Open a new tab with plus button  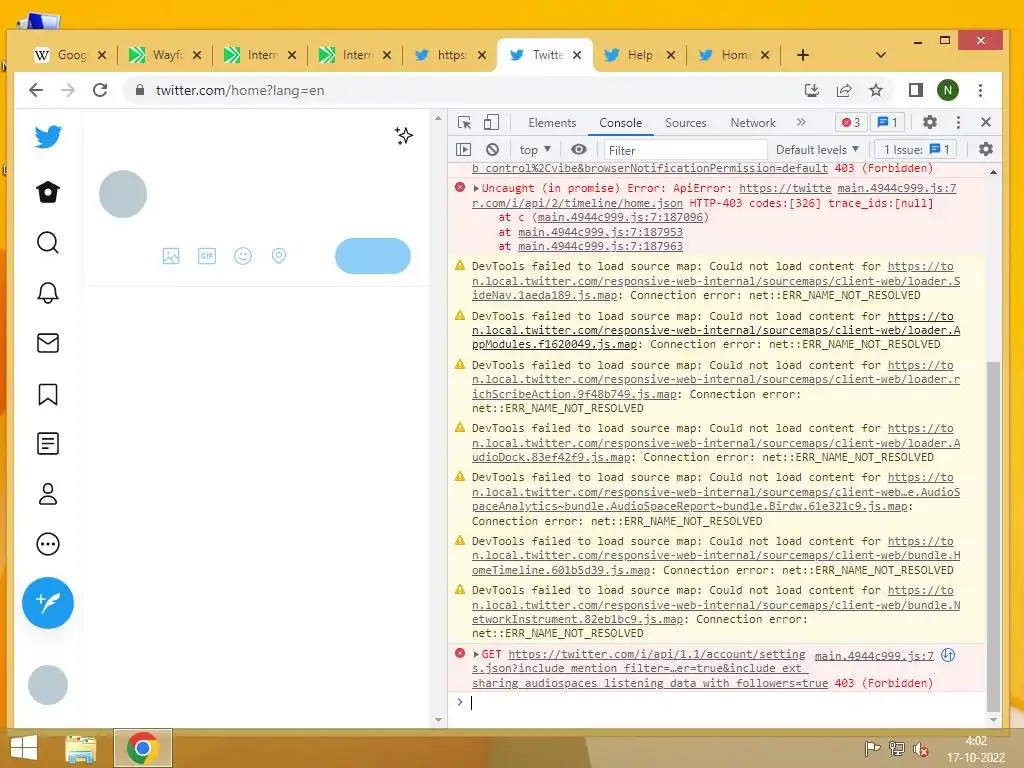coord(803,55)
